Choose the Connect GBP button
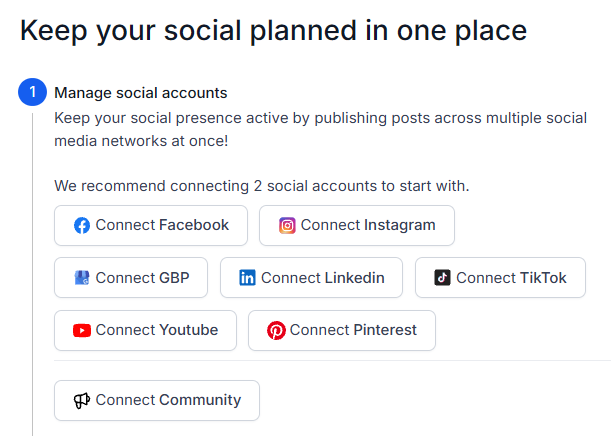Image resolution: width=611 pixels, height=439 pixels. click(132, 278)
